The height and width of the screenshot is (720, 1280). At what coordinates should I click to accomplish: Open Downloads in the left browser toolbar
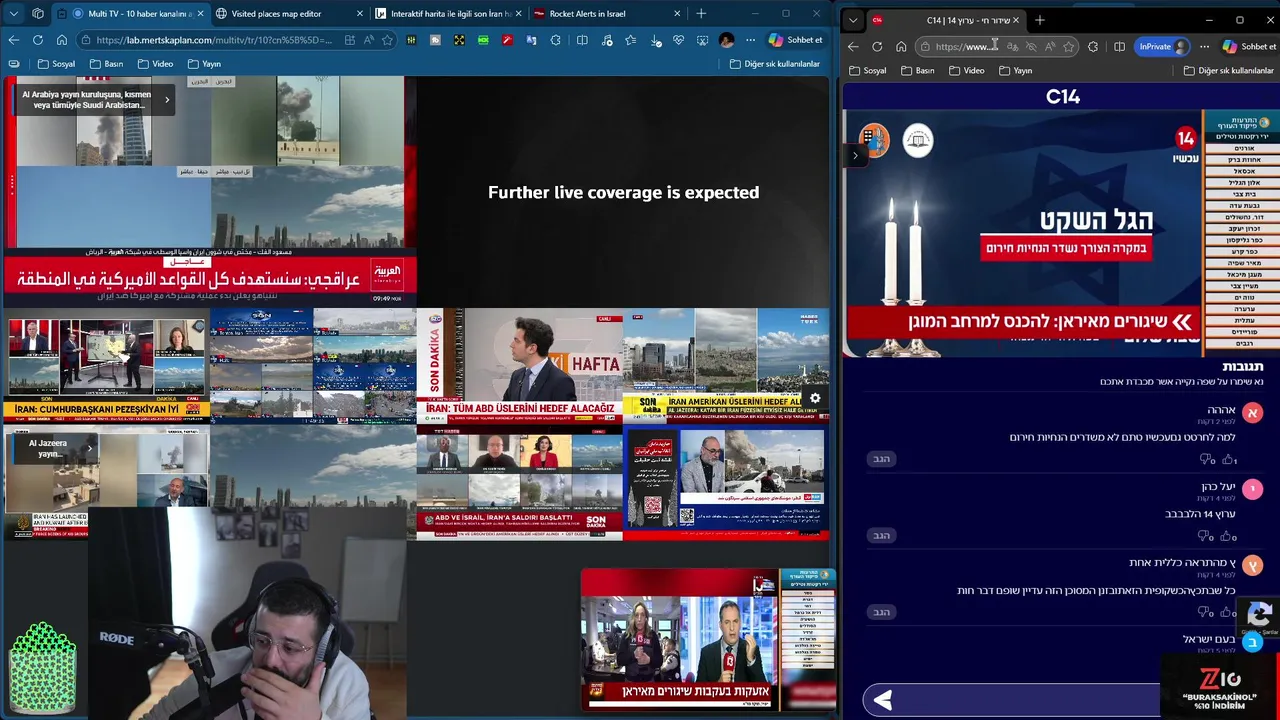(655, 40)
